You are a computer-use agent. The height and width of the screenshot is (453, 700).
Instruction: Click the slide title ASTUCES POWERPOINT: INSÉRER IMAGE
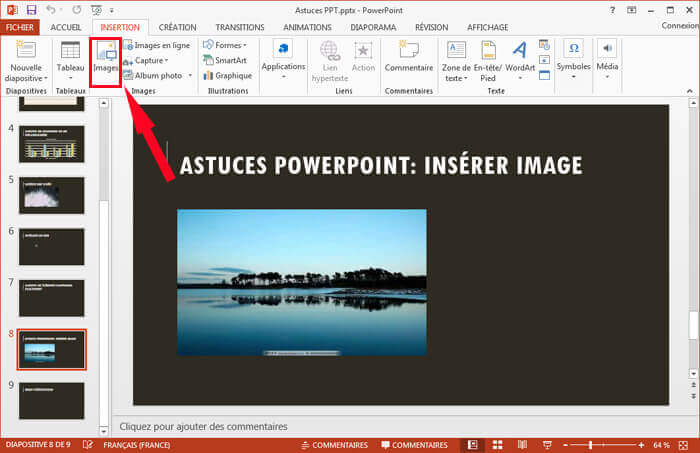point(381,165)
